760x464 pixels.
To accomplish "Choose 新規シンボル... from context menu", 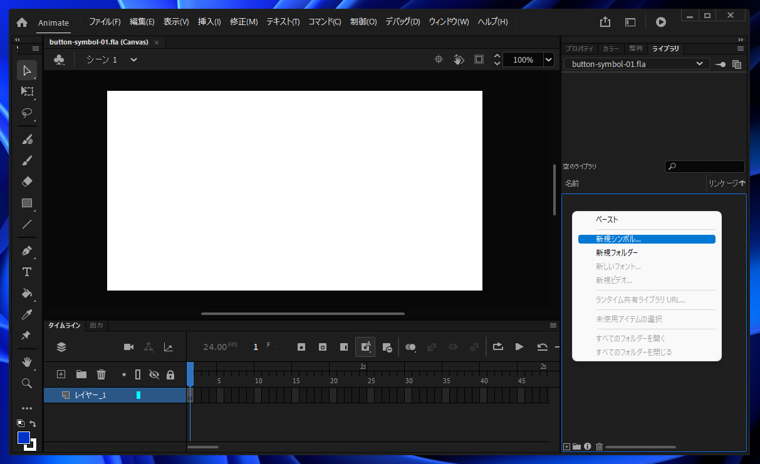I will [647, 239].
